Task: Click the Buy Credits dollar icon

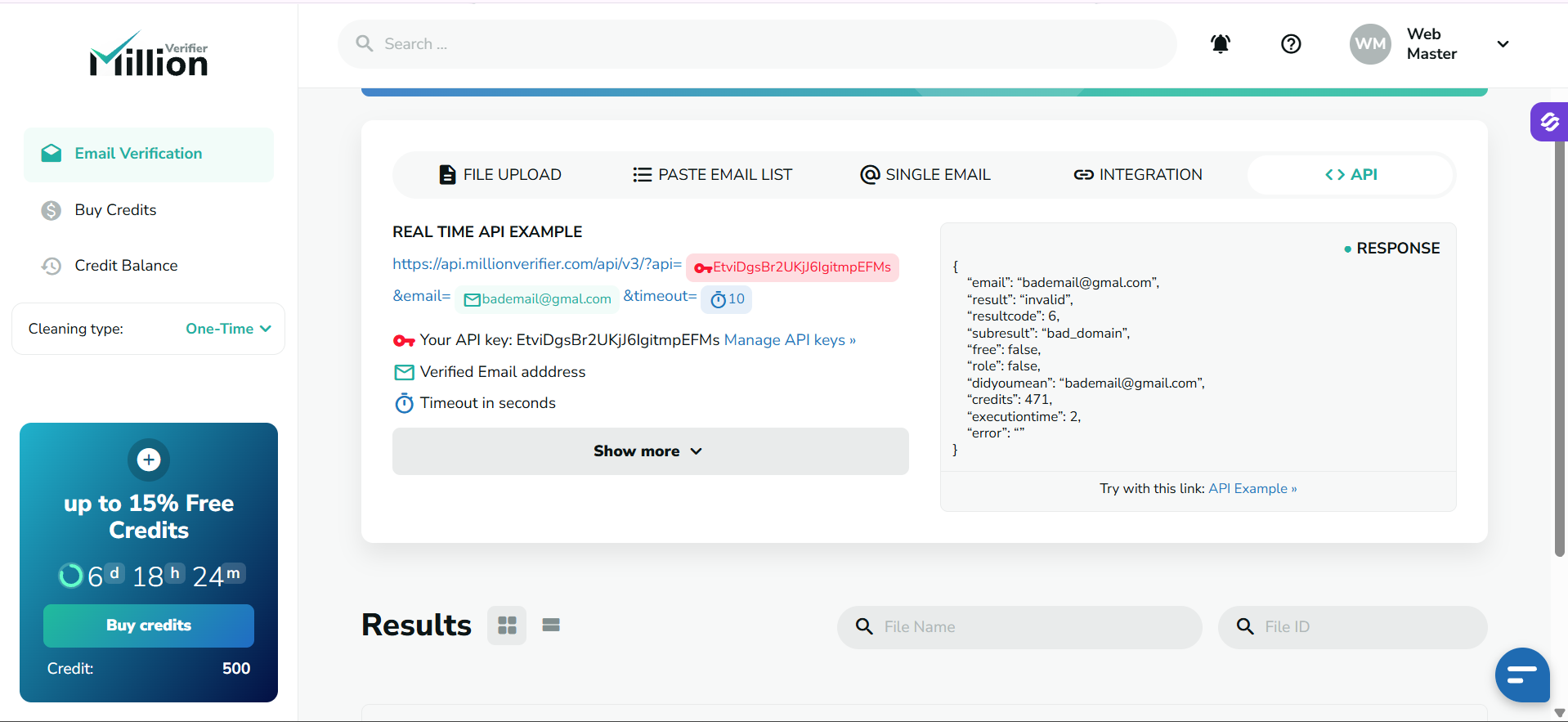Action: tap(52, 211)
